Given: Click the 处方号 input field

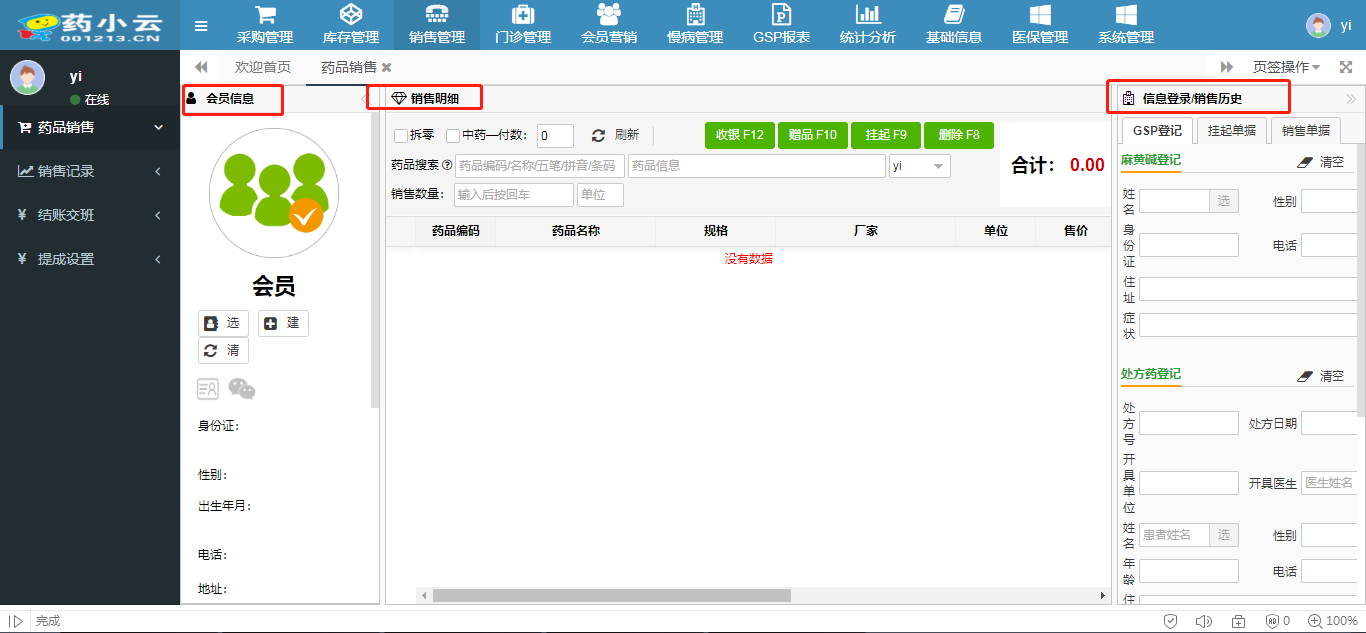Looking at the screenshot, I should click(1189, 423).
